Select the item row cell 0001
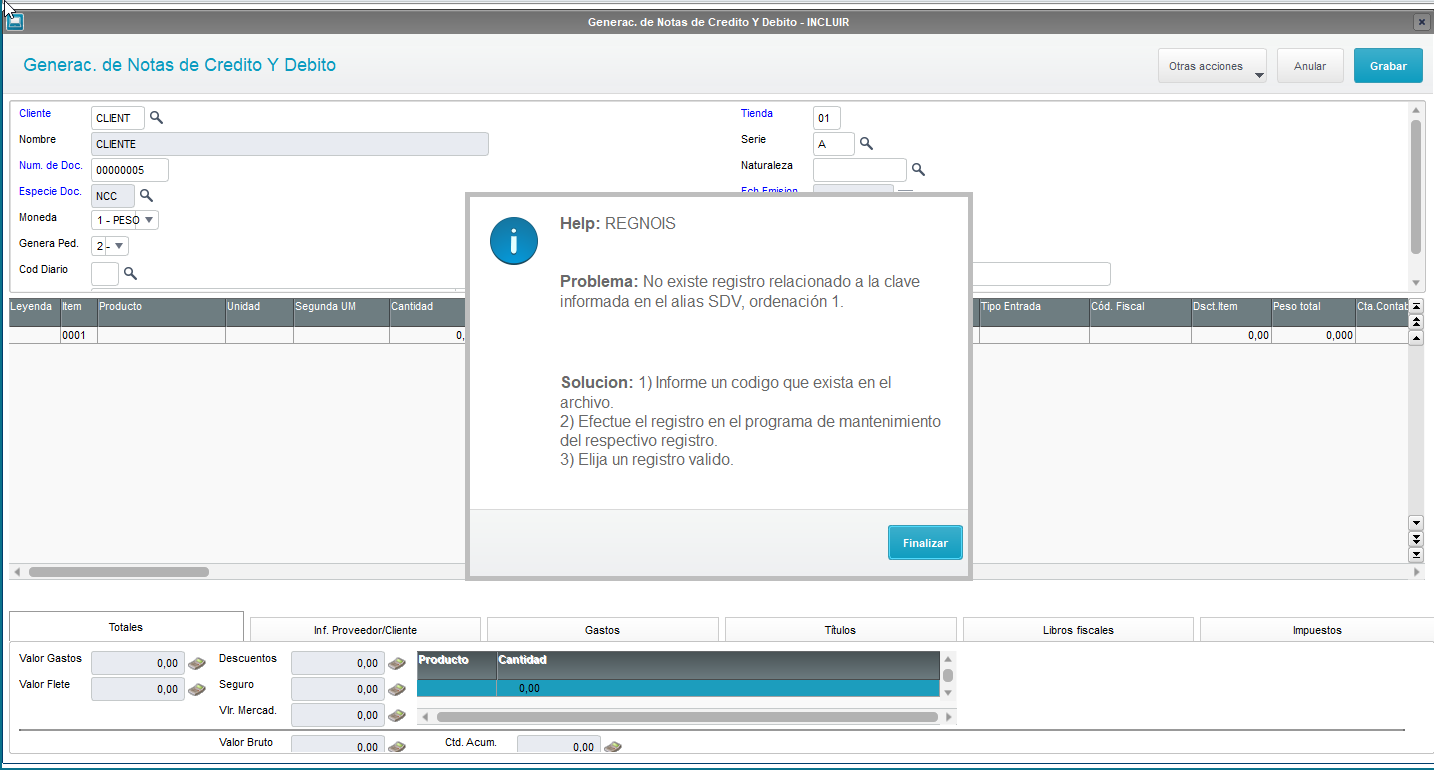The width and height of the screenshot is (1434, 770). pos(79,336)
